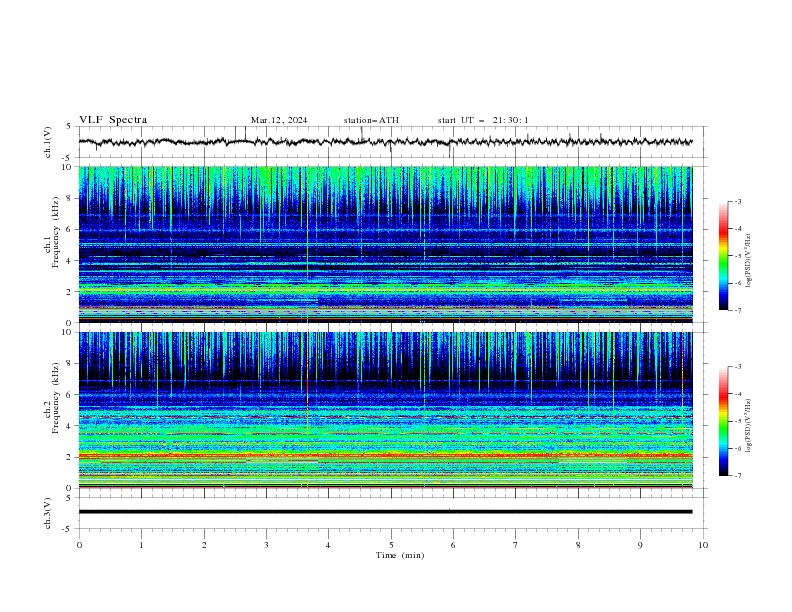The width and height of the screenshot is (792, 612).
Task: Click the "ch.1(V)" waveform axis label
Action: pyautogui.click(x=48, y=142)
